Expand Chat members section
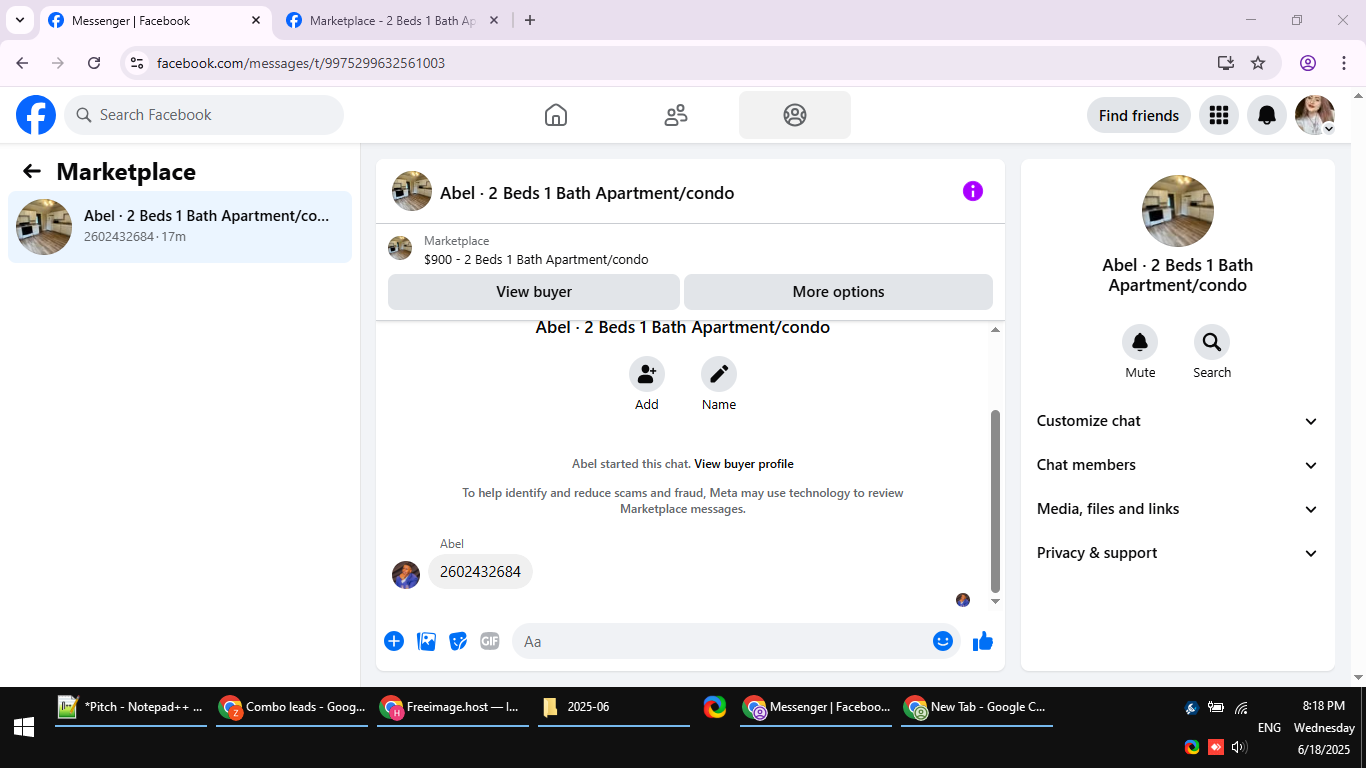 coord(1178,465)
